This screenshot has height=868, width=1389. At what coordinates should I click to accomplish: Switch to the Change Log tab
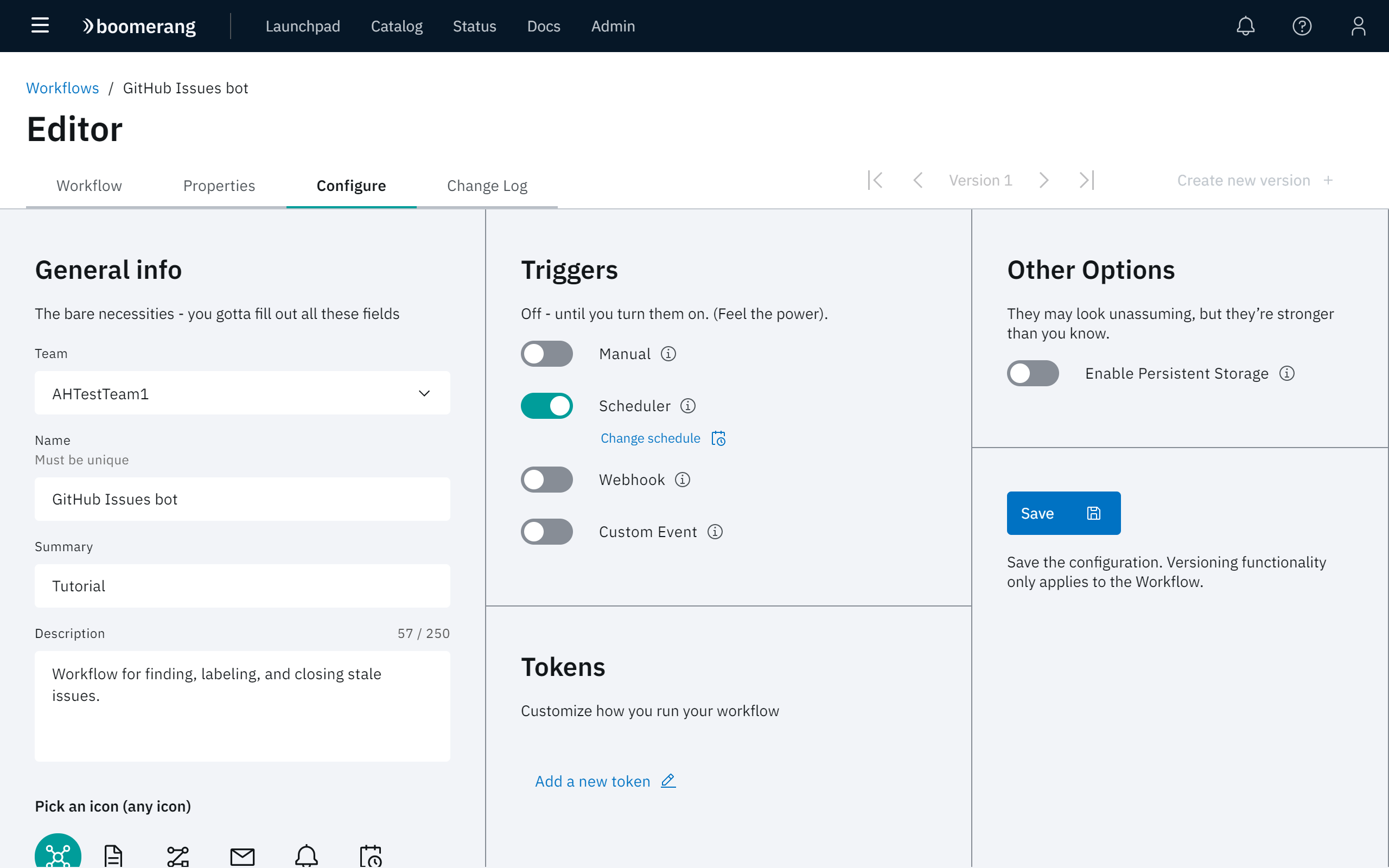tap(487, 186)
